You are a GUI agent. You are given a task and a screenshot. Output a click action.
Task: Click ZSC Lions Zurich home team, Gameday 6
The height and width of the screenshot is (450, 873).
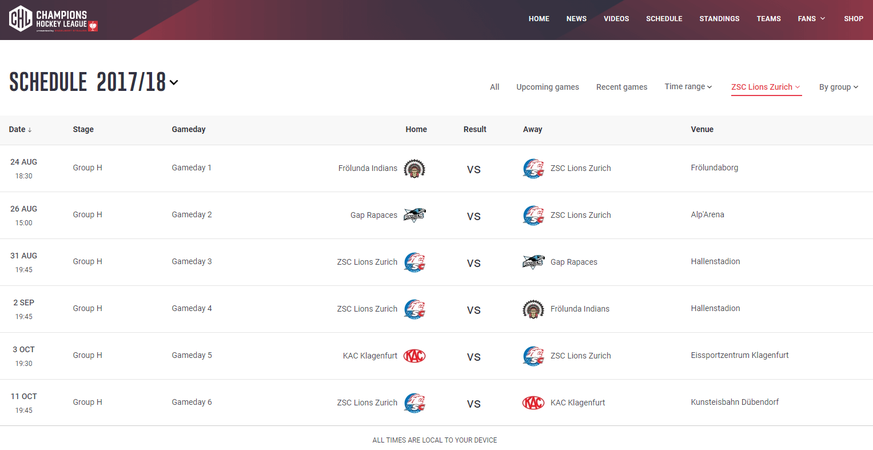pyautogui.click(x=367, y=402)
